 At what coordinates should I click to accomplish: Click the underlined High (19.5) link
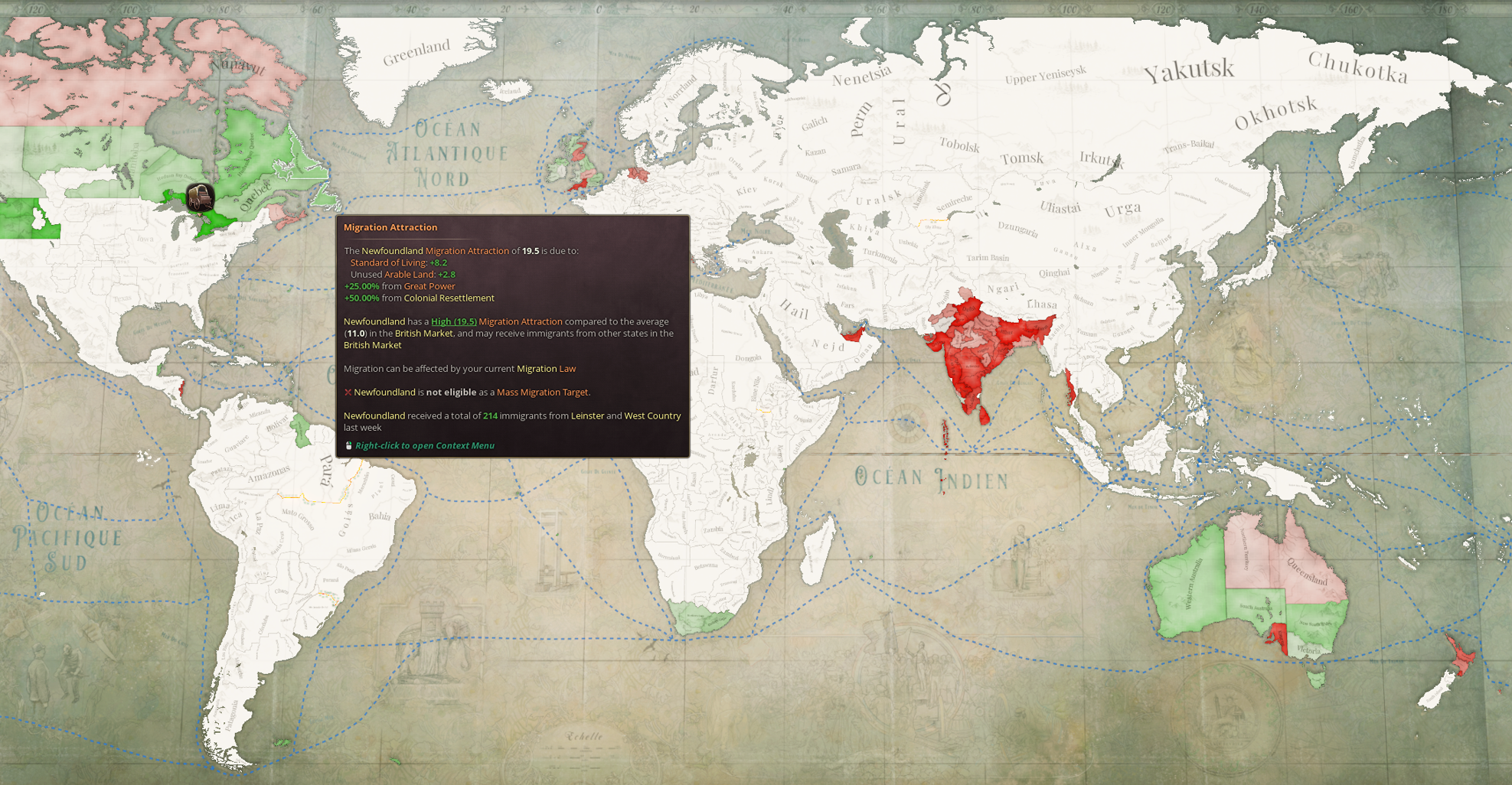coord(453,321)
